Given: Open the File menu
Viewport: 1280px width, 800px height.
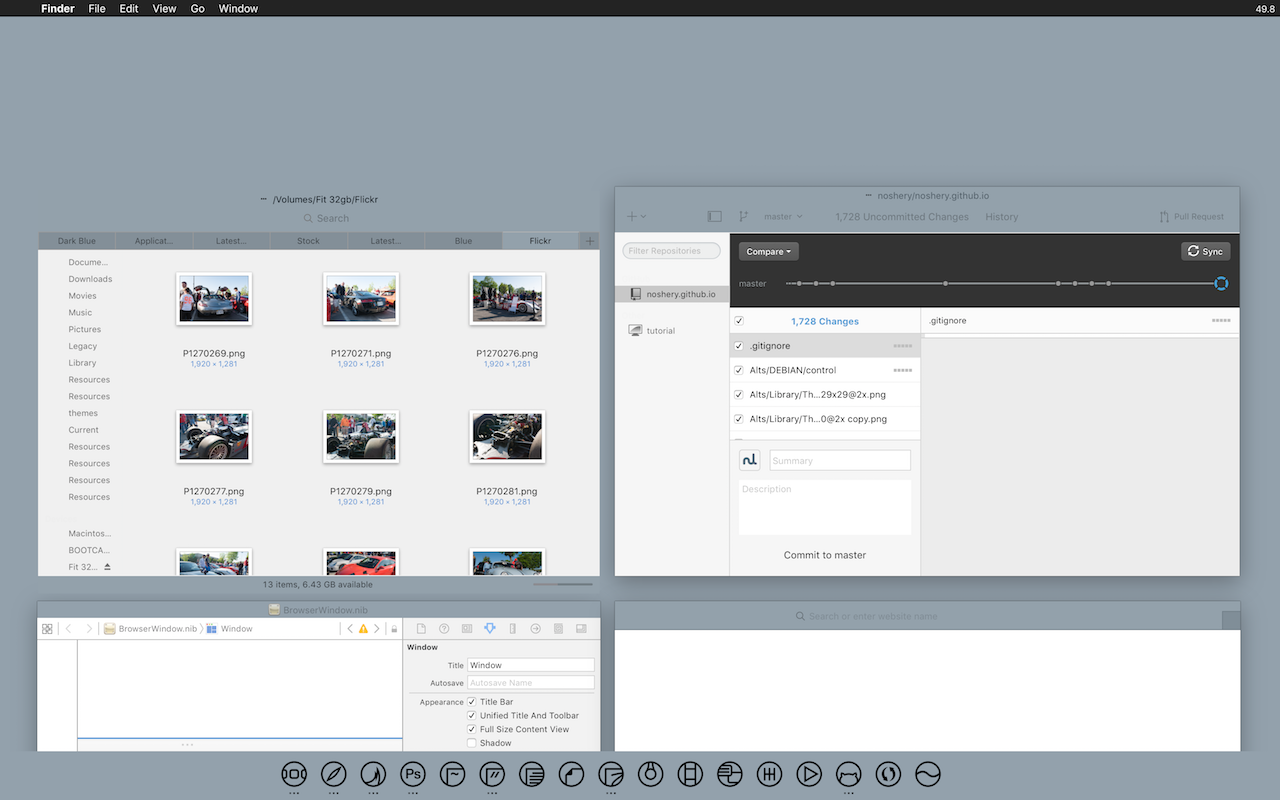Looking at the screenshot, I should (x=97, y=8).
